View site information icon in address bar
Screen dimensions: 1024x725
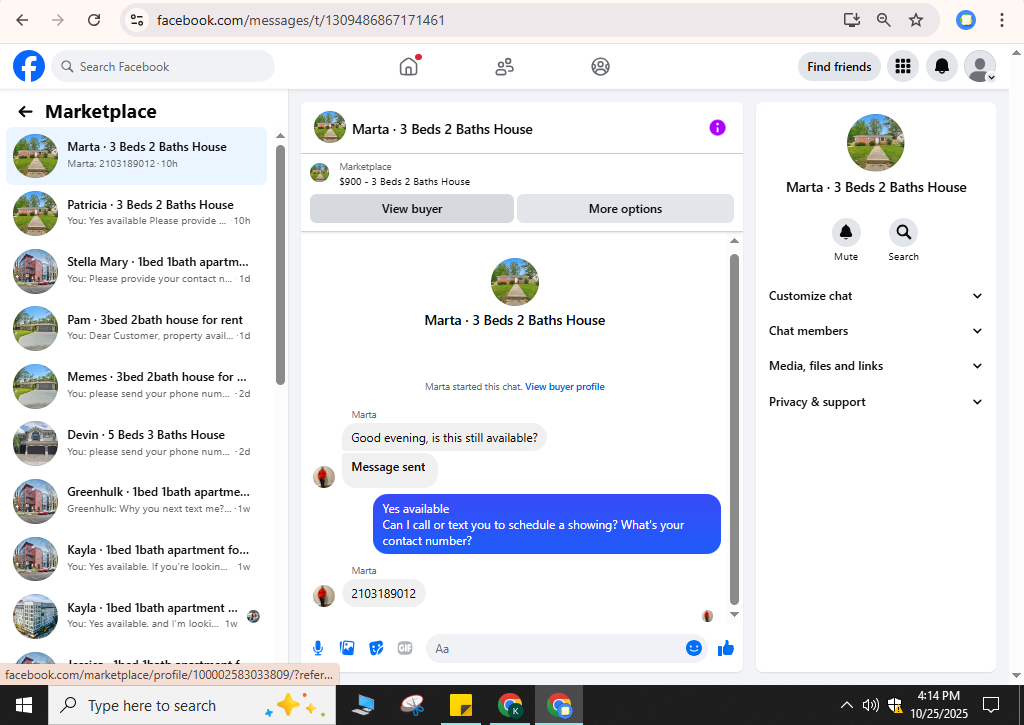pos(137,20)
